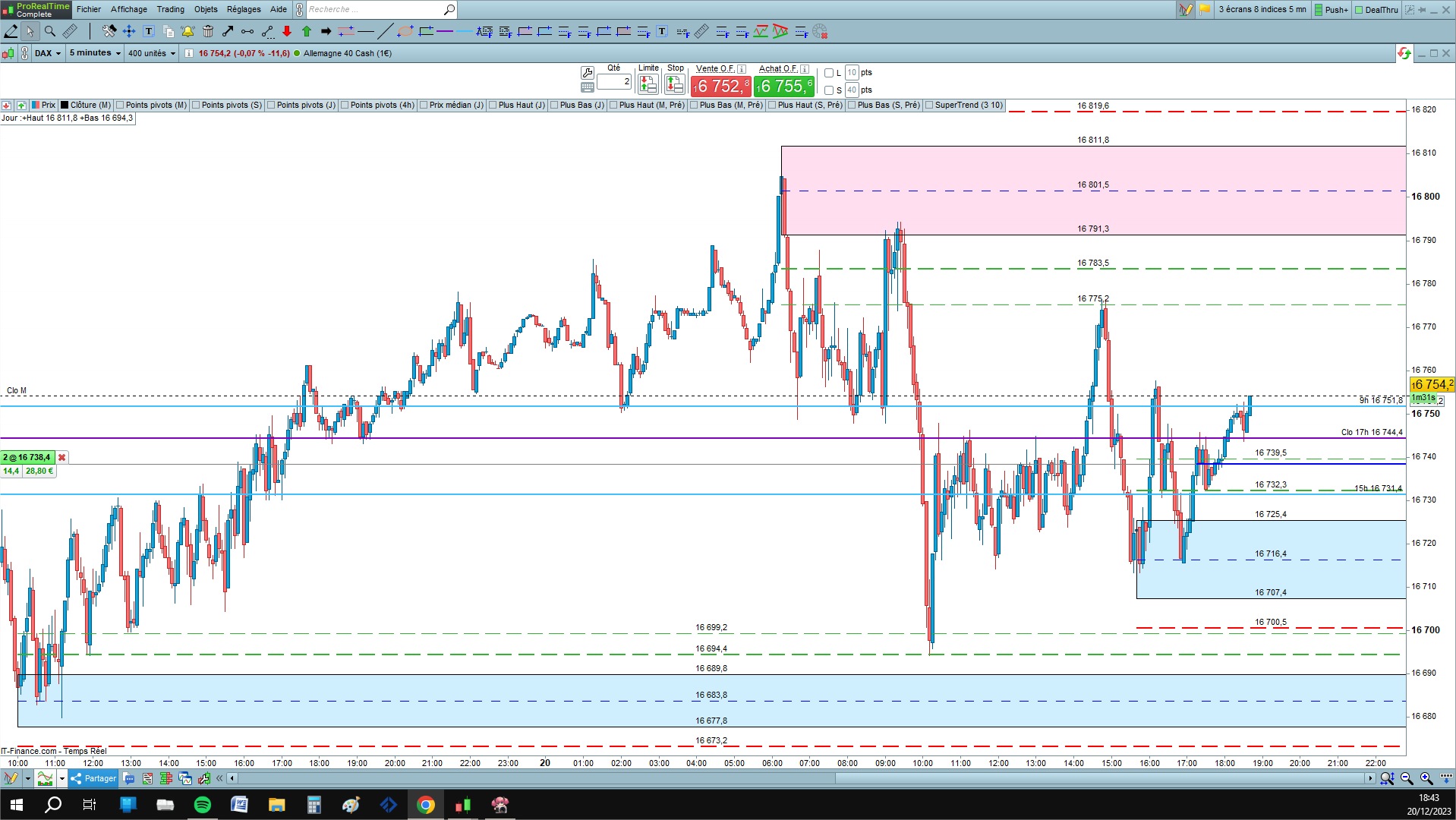Open the Réglages menu

[244, 9]
